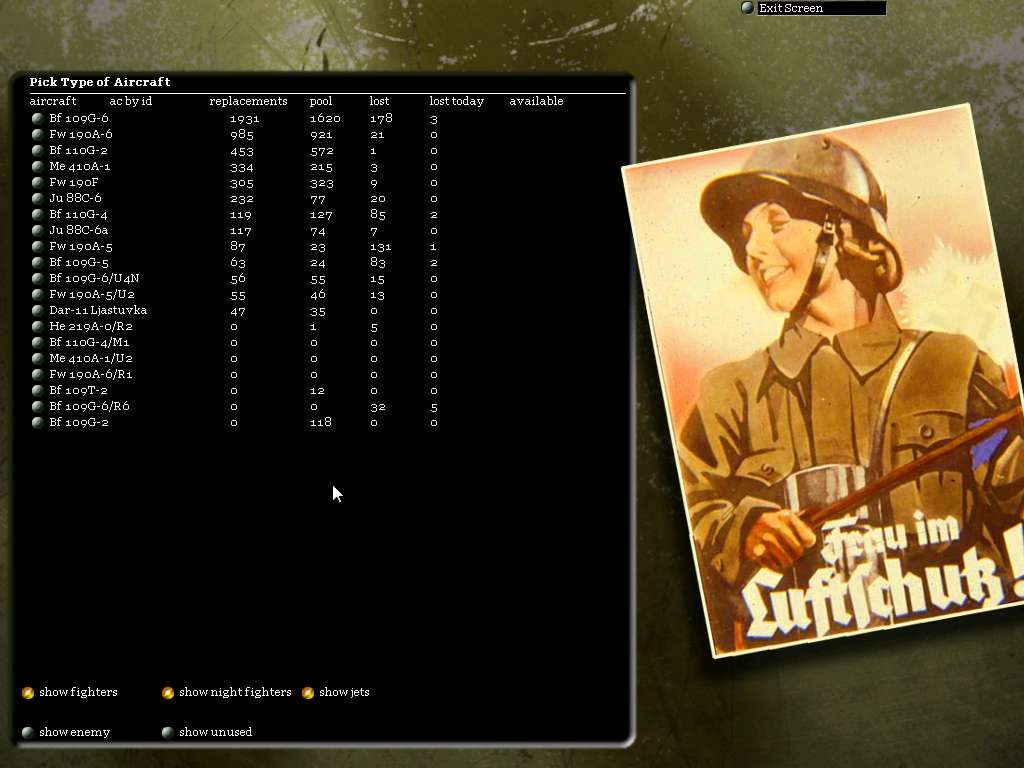1024x768 pixels.
Task: Click the Dar-11 Ljastuvka name text
Action: [x=98, y=310]
